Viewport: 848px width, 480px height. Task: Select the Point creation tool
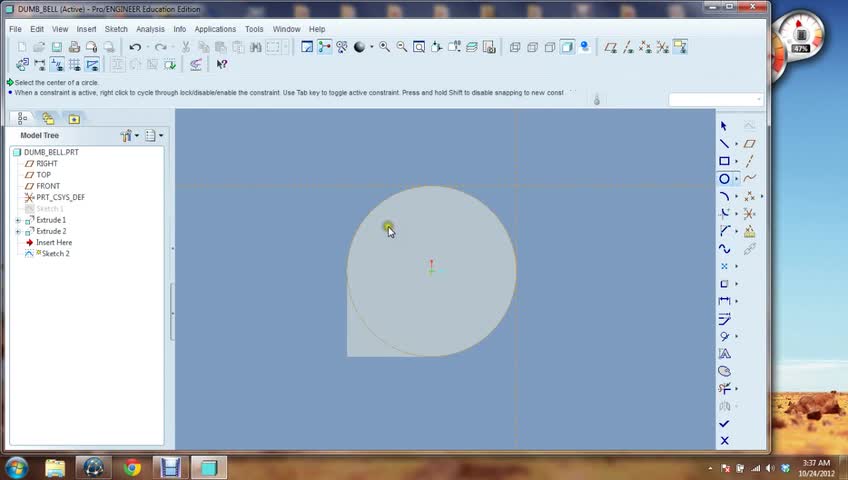coord(724,266)
